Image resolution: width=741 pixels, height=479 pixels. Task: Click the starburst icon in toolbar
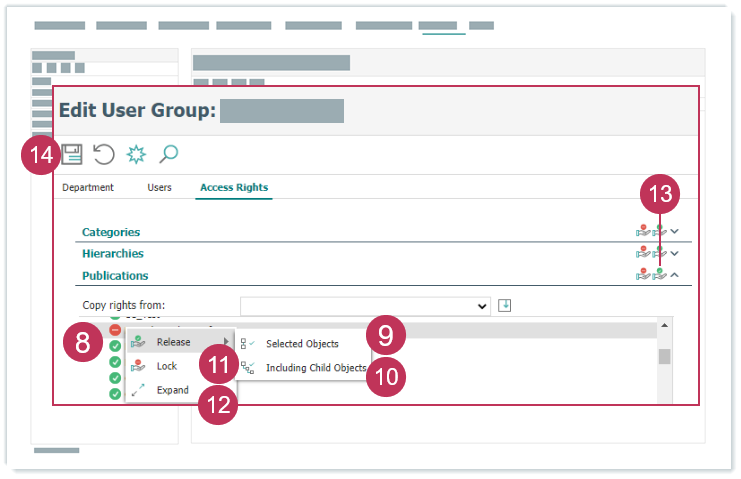coord(137,154)
